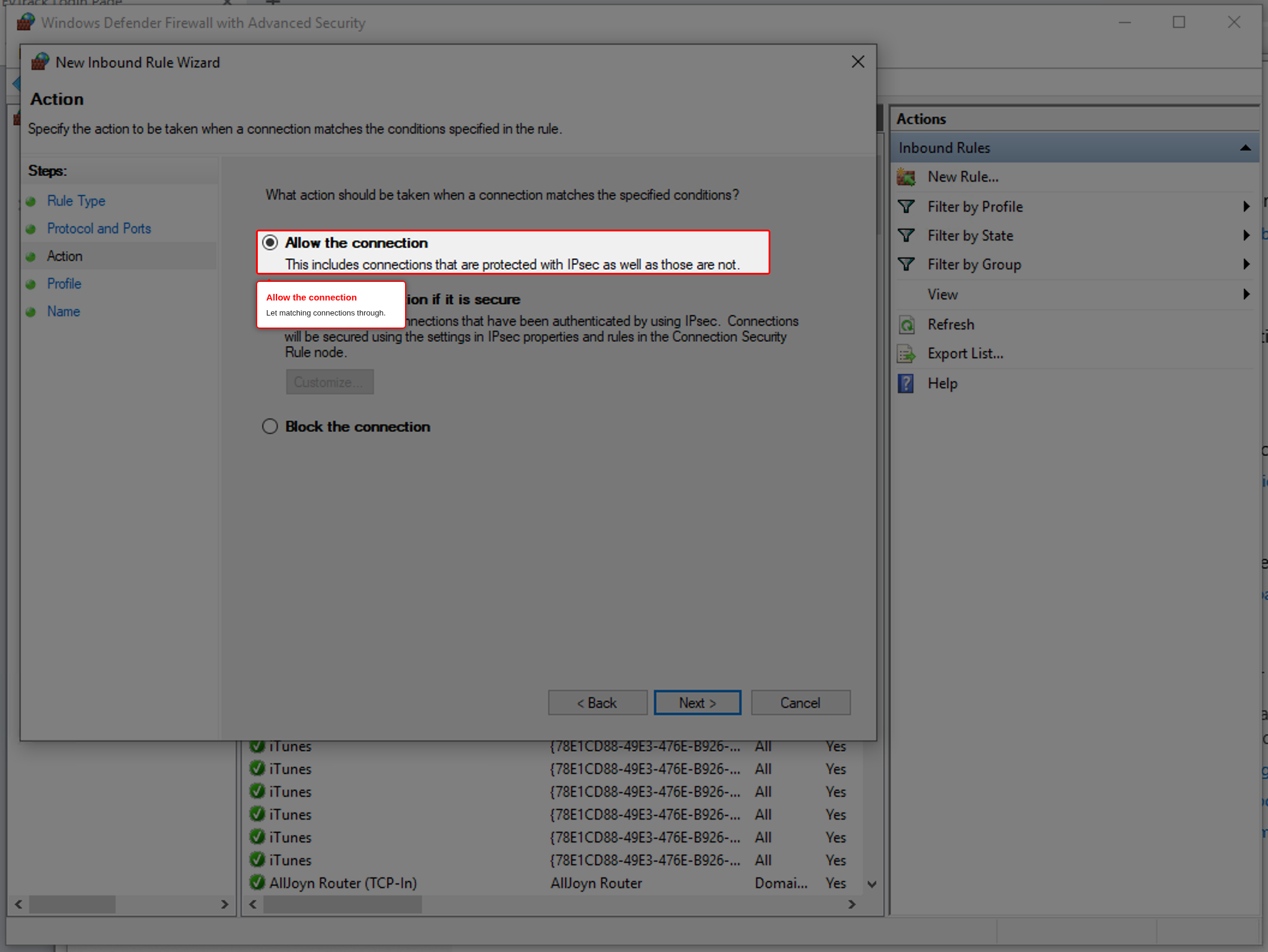Click the left tree pane scroll-right arrow
Screen dimensions: 1268x952
pos(225,905)
